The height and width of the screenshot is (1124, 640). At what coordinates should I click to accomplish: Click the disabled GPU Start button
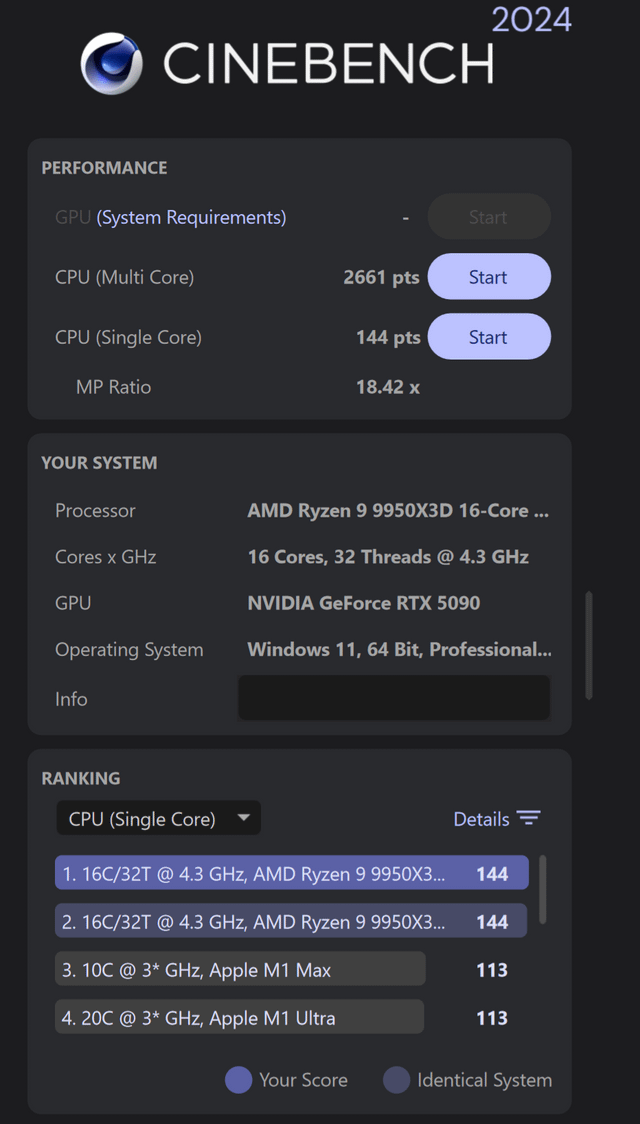489,216
